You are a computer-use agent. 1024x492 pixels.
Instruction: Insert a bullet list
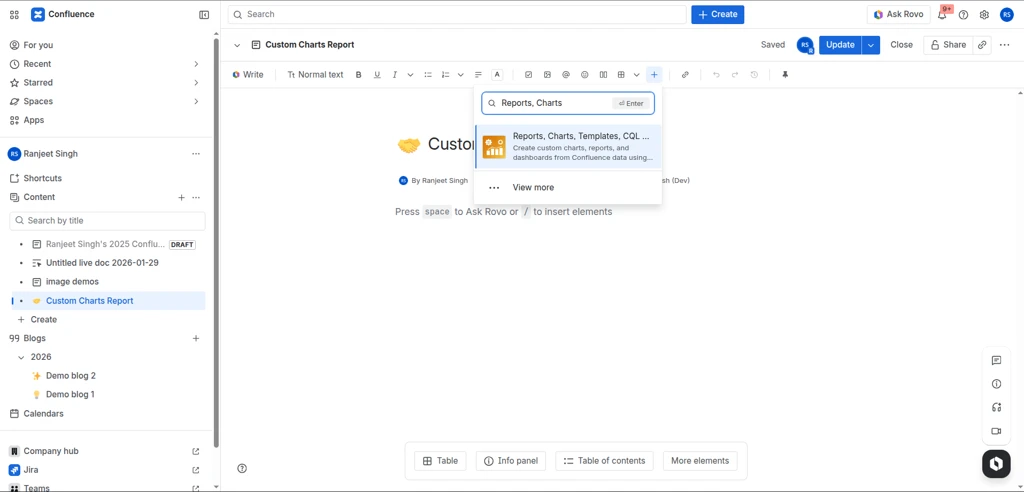tap(428, 74)
